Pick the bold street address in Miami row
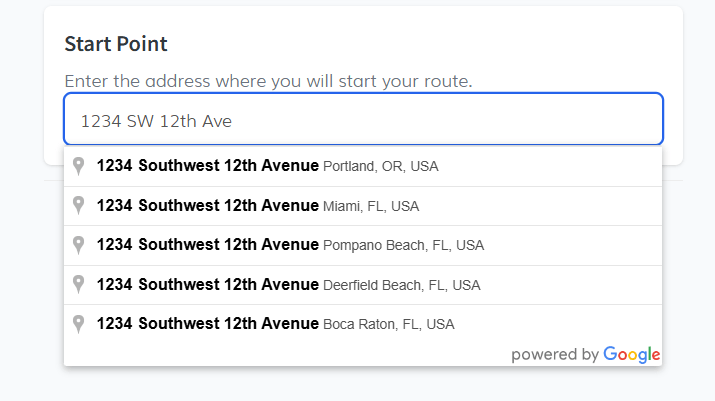This screenshot has height=401, width=715. [207, 206]
